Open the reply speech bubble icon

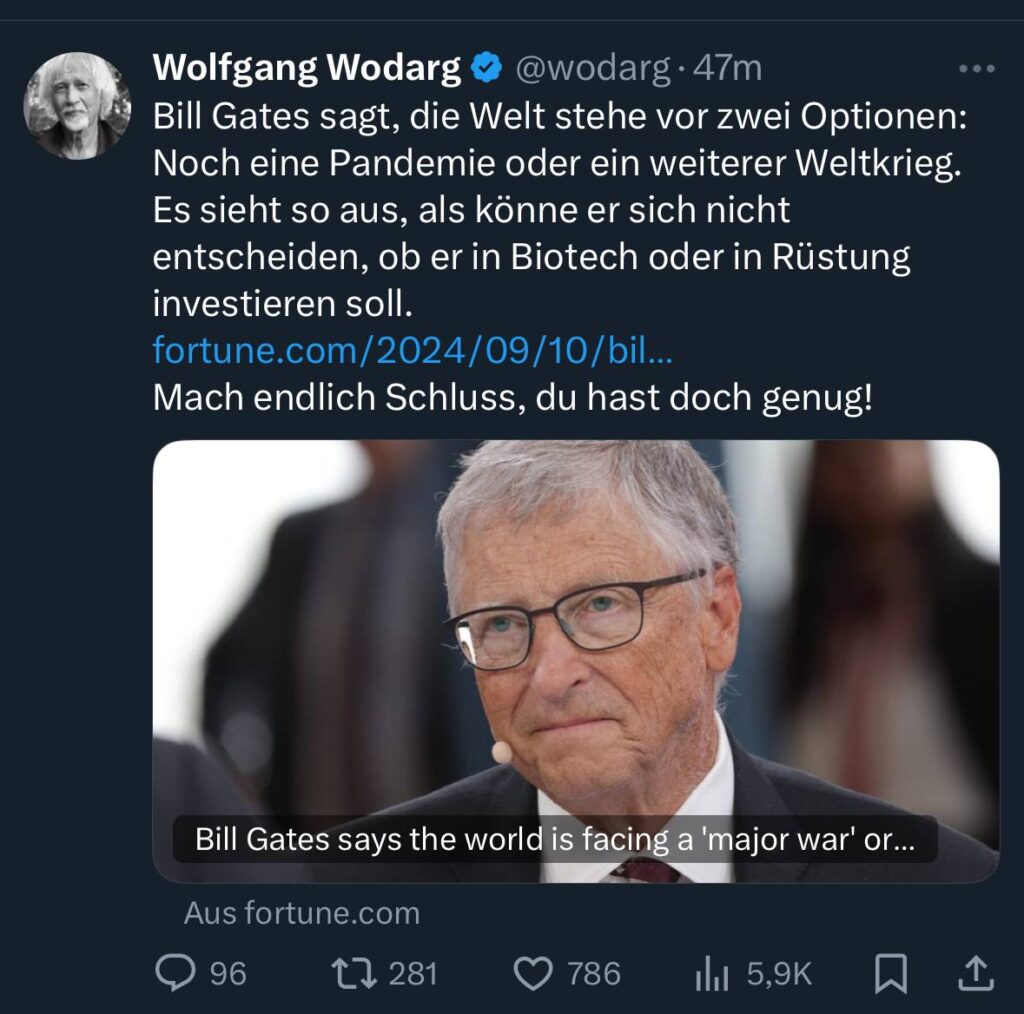pos(175,973)
